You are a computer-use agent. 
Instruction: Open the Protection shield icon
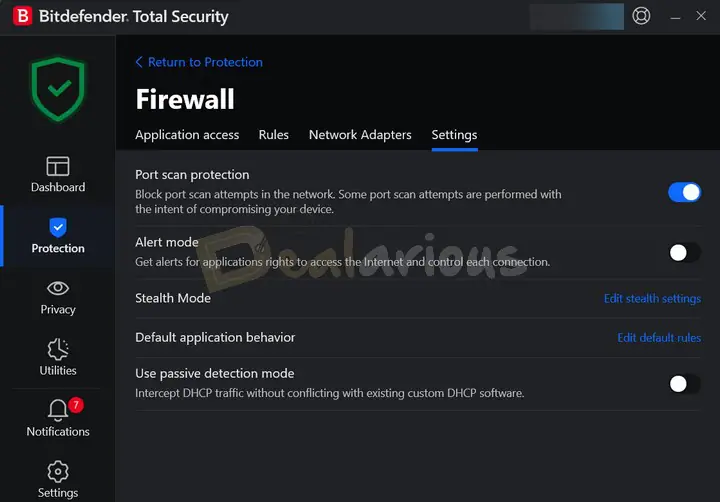(58, 228)
